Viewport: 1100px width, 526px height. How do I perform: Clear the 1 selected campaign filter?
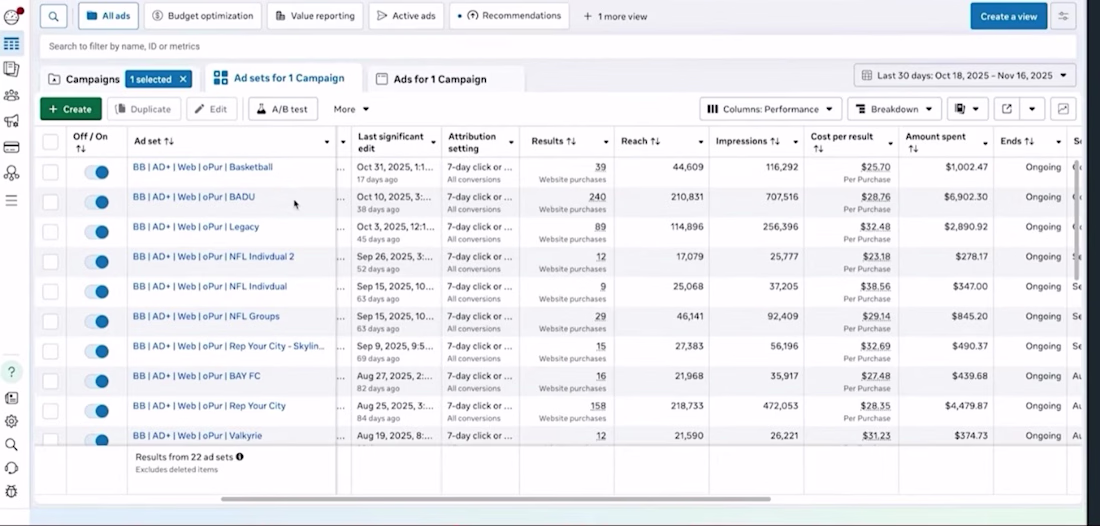point(183,79)
